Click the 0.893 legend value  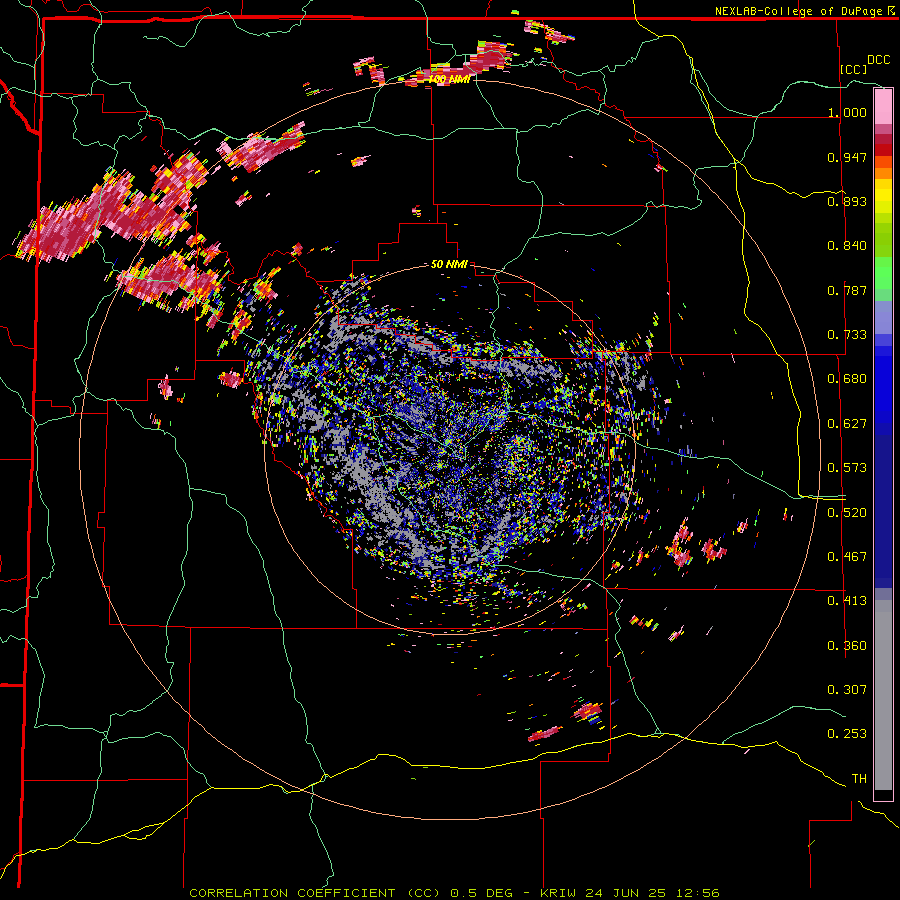pos(847,201)
